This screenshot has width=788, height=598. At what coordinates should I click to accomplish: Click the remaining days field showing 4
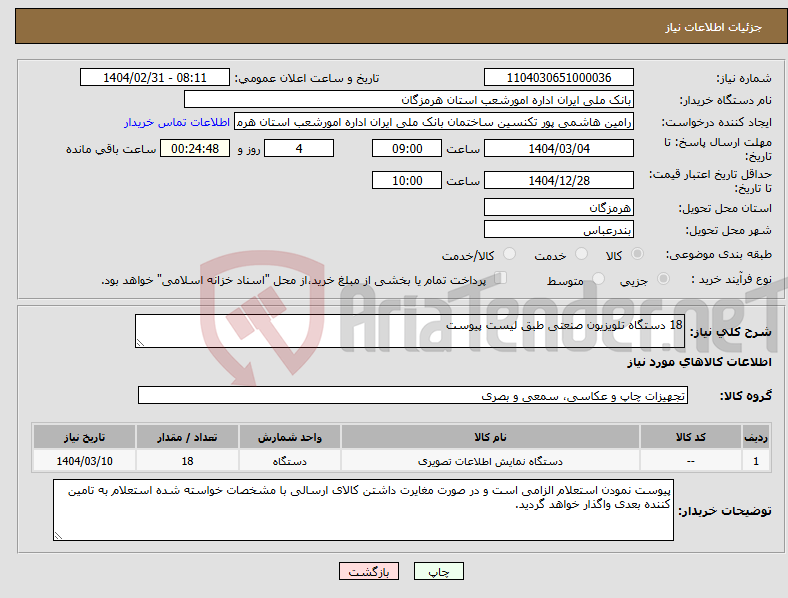click(299, 149)
